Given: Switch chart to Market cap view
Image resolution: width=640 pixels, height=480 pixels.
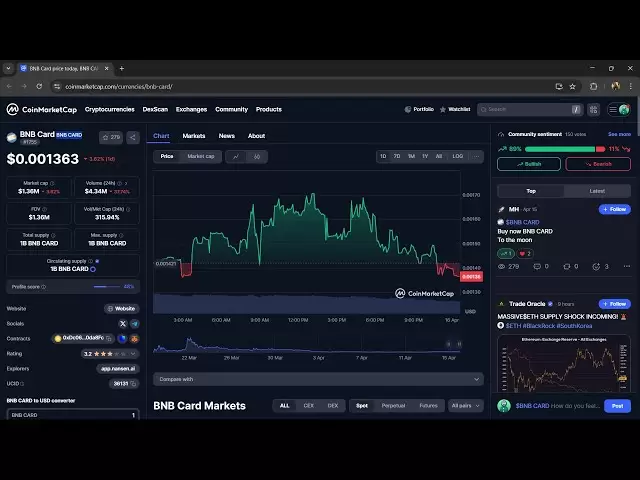Looking at the screenshot, I should [x=201, y=156].
